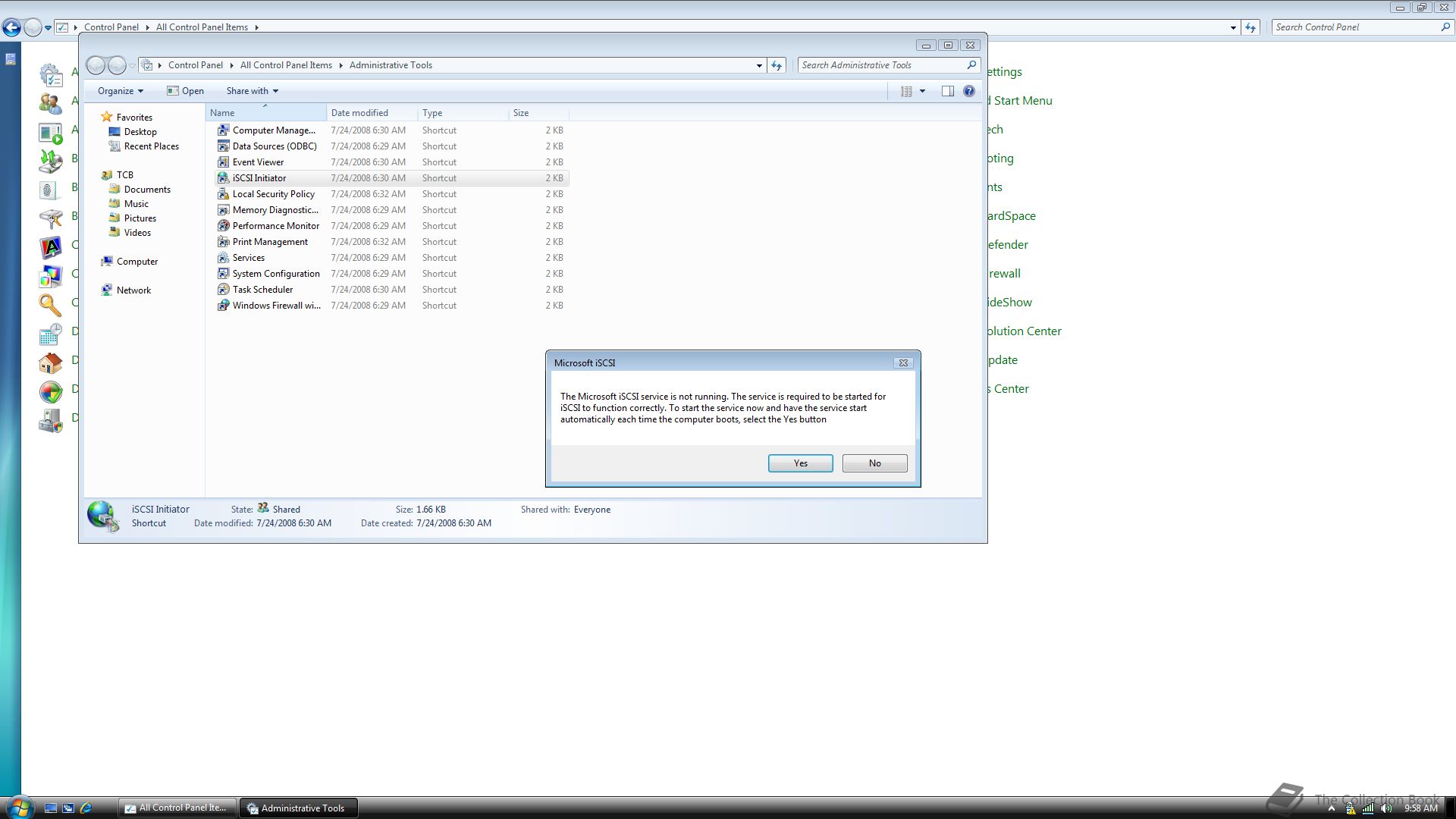The width and height of the screenshot is (1456, 819).
Task: Click the Task Scheduler clock icon
Action: click(x=223, y=290)
